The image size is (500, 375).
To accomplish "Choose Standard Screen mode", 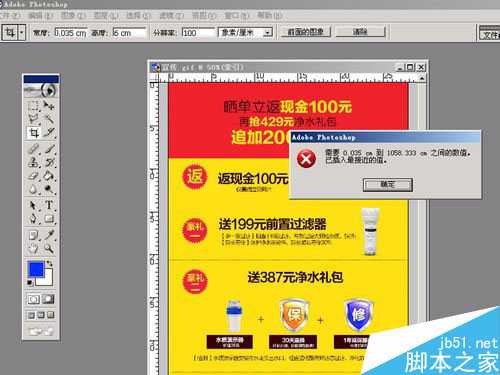I will [31, 315].
